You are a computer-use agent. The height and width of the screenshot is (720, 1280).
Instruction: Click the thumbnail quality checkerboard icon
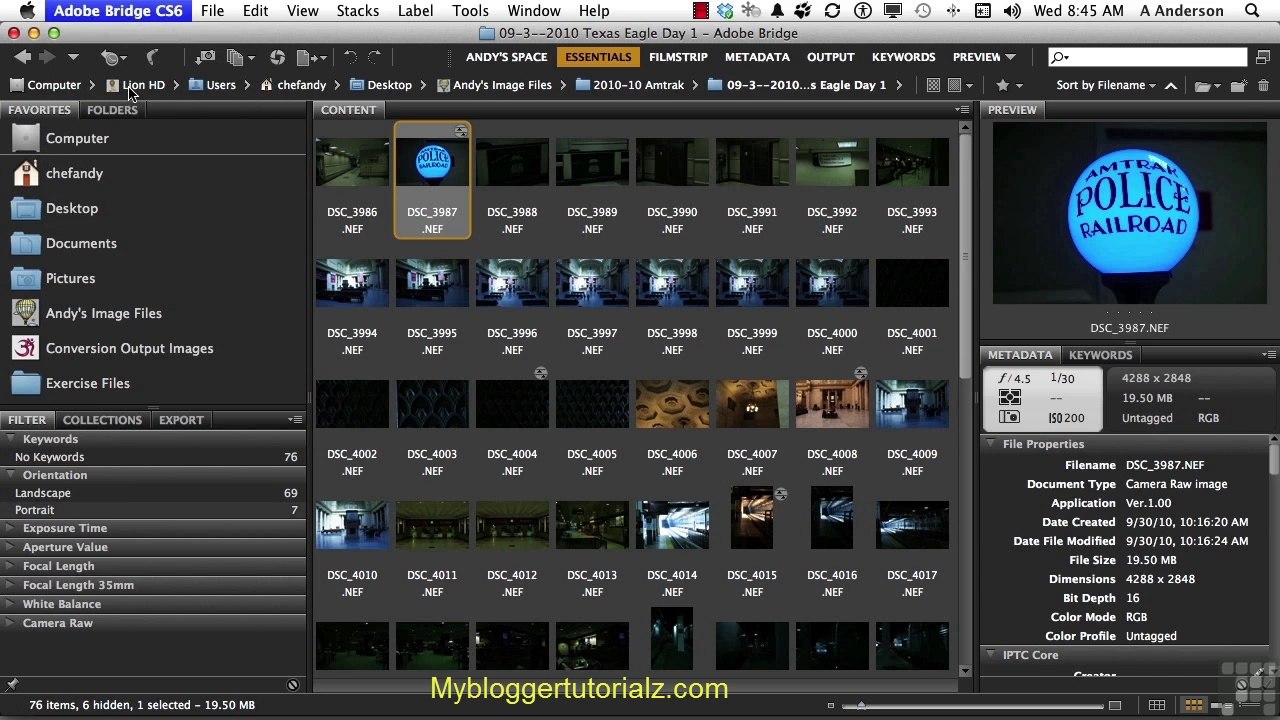[x=933, y=85]
